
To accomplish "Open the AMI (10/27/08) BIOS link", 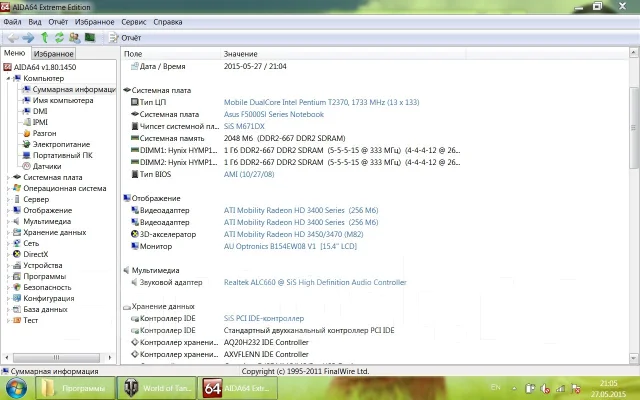I will point(249,174).
